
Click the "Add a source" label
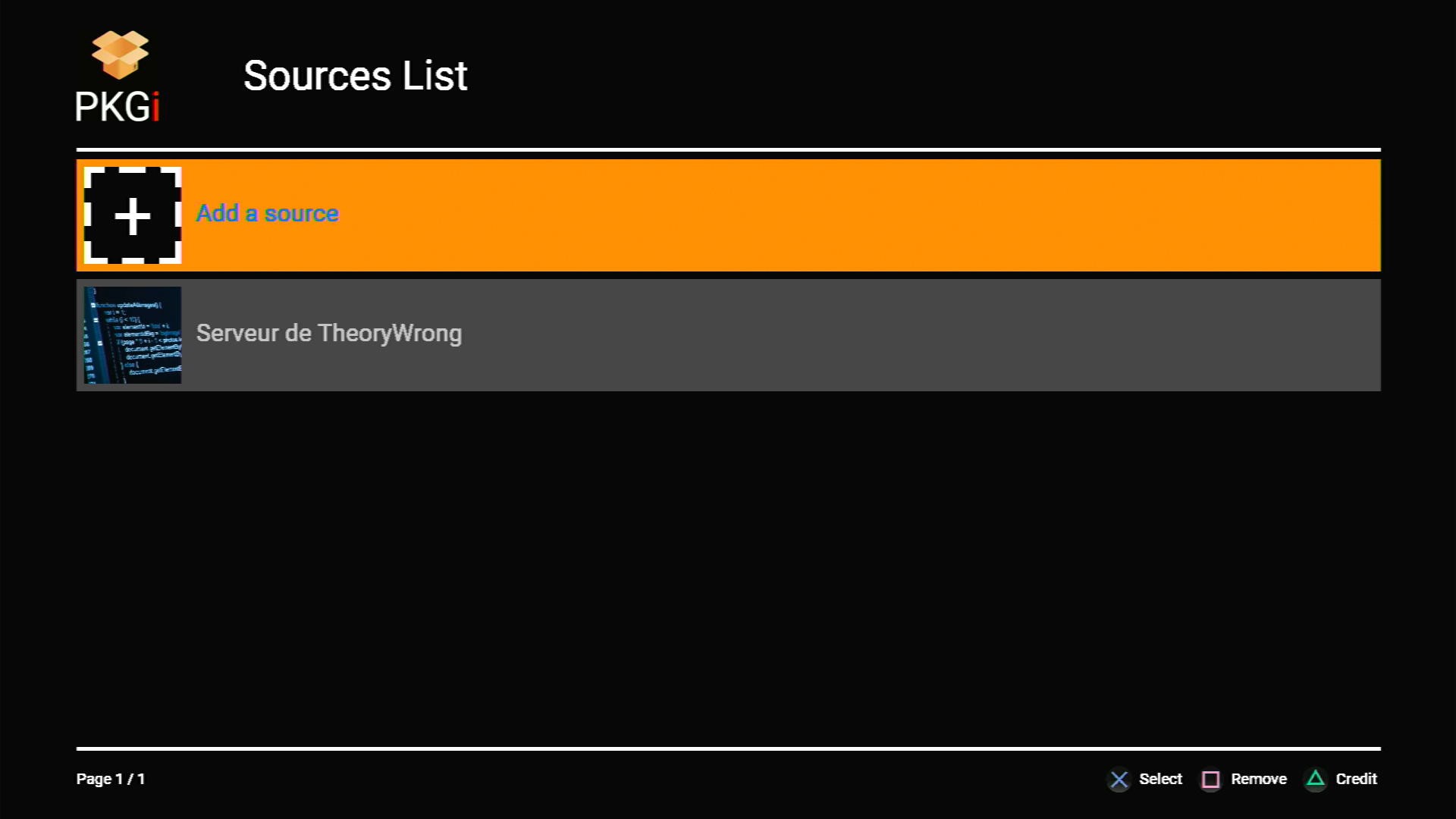[268, 213]
